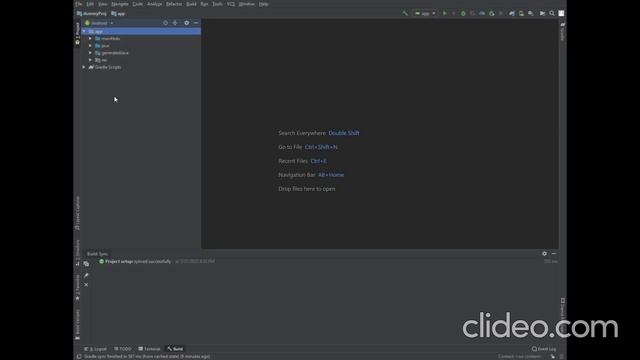This screenshot has width=640, height=360.
Task: Open the Build menu
Action: 191,4
